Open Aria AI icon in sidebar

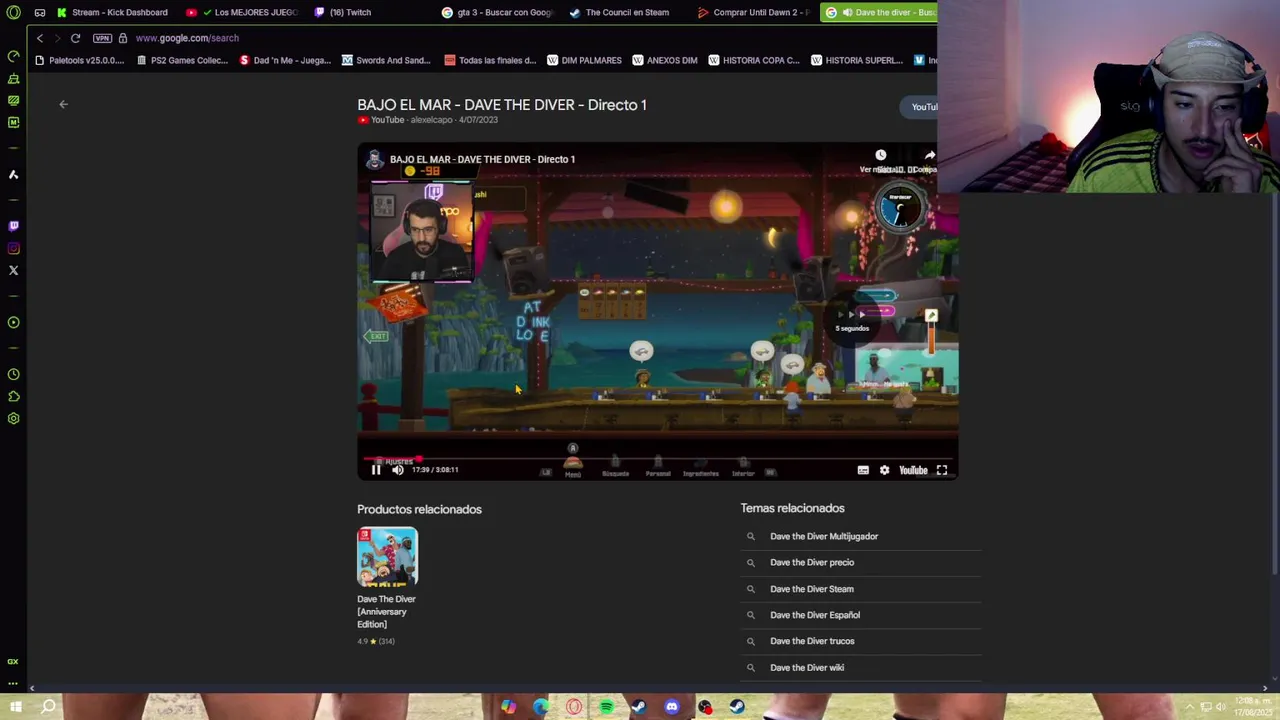click(13, 174)
